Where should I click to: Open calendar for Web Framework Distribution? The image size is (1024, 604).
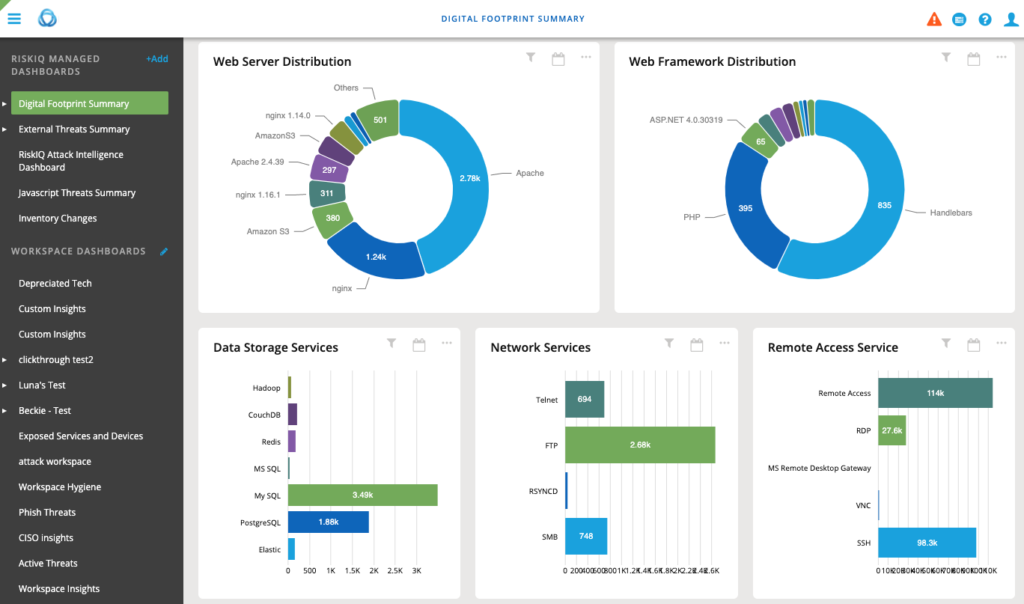[x=974, y=59]
